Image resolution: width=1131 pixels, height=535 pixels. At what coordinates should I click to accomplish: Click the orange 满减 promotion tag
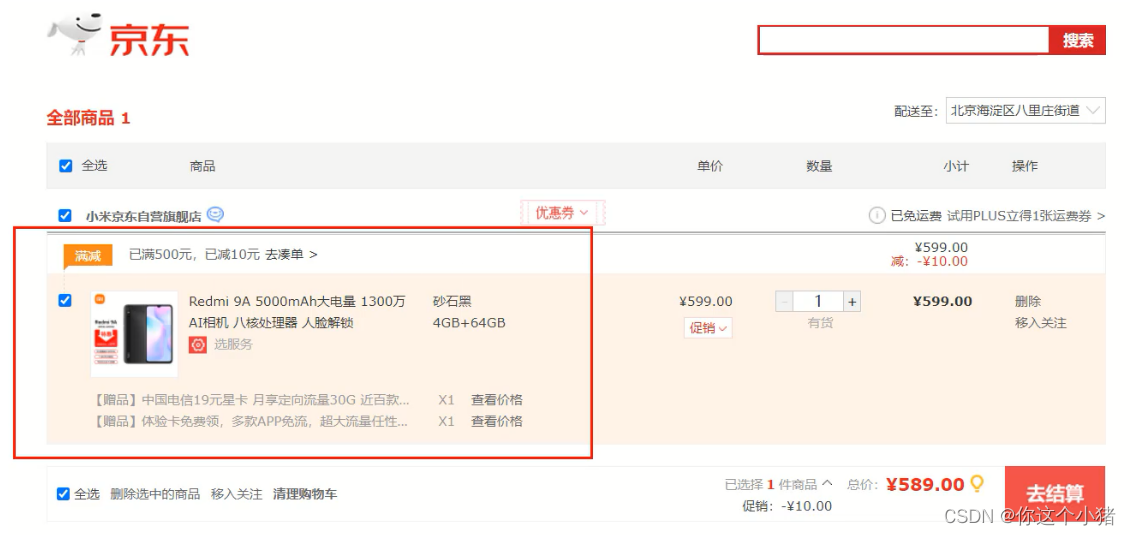pyautogui.click(x=88, y=255)
